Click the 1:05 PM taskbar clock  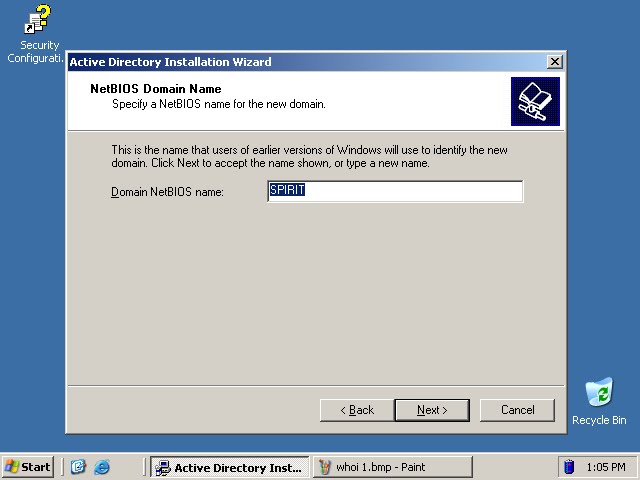pos(606,467)
